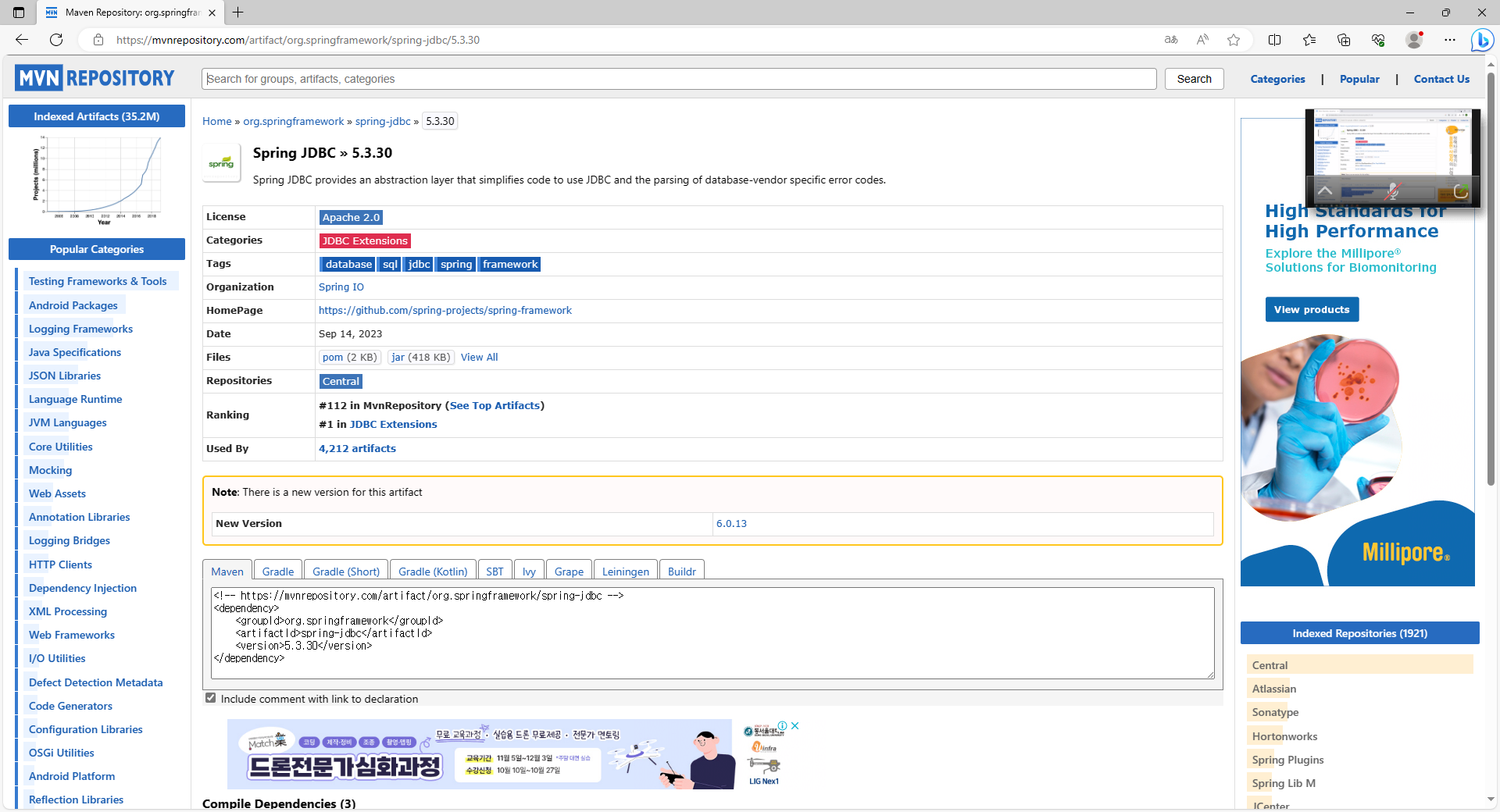Open split screen icon
1500x812 pixels.
click(1274, 40)
